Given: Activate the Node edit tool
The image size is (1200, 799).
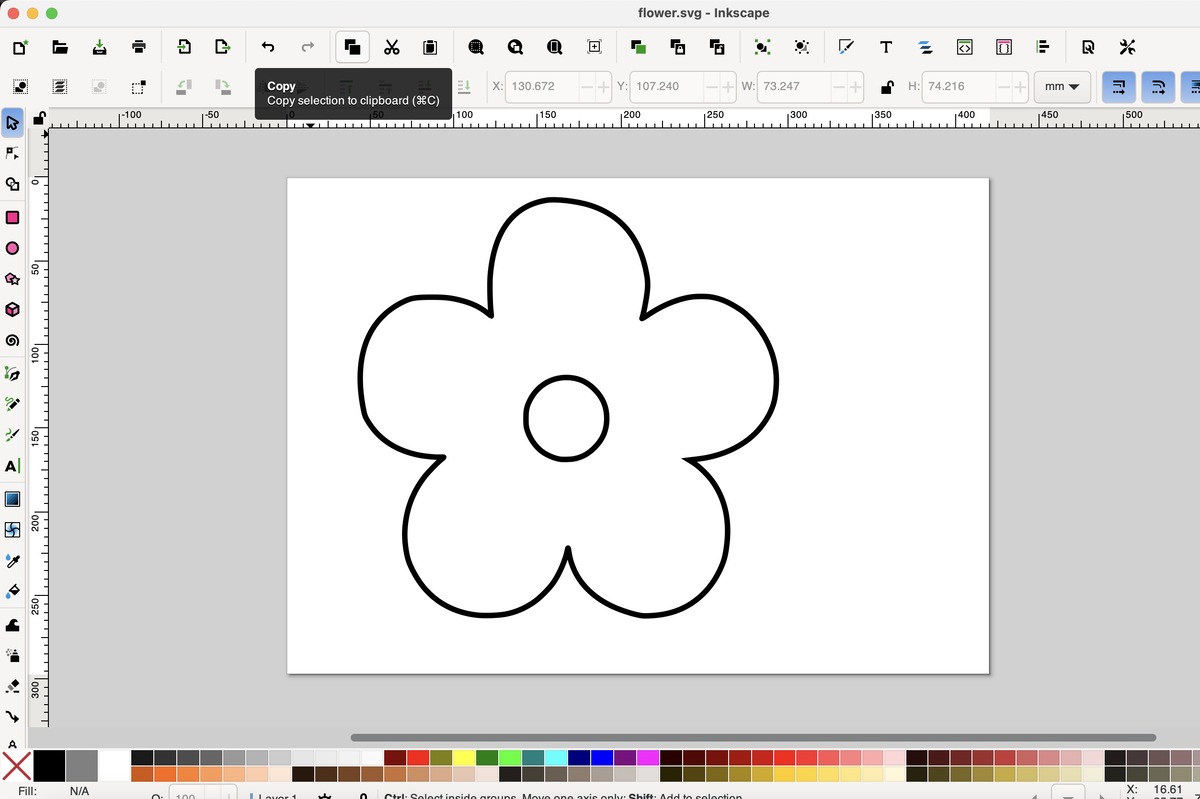Looking at the screenshot, I should (13, 154).
